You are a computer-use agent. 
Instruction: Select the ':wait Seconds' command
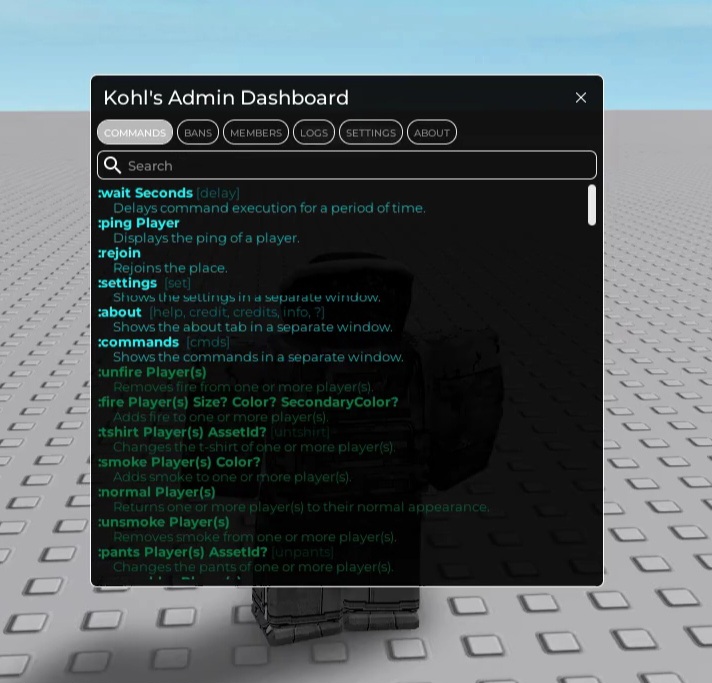coord(145,193)
